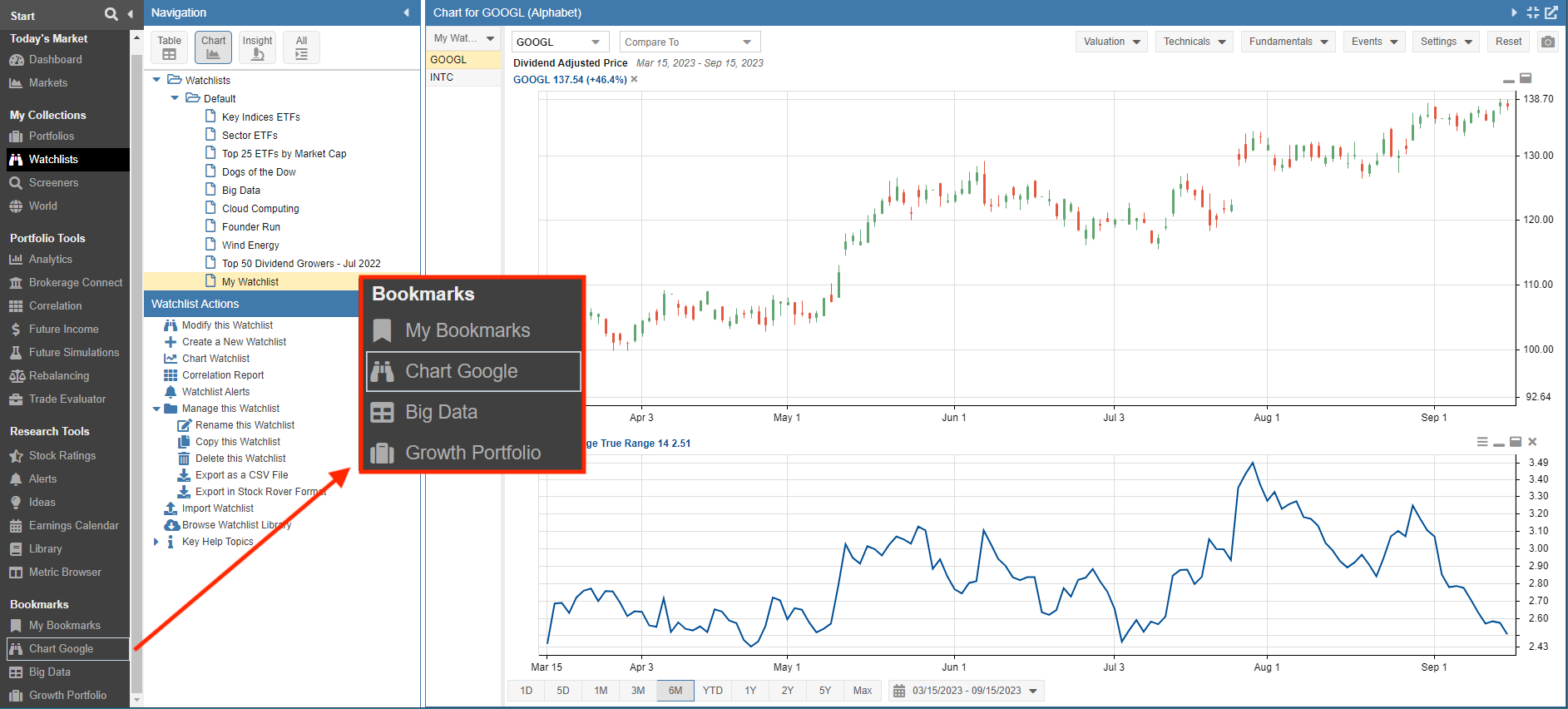Collapse the Start sidebar panel
This screenshot has width=1568, height=709.
click(131, 14)
